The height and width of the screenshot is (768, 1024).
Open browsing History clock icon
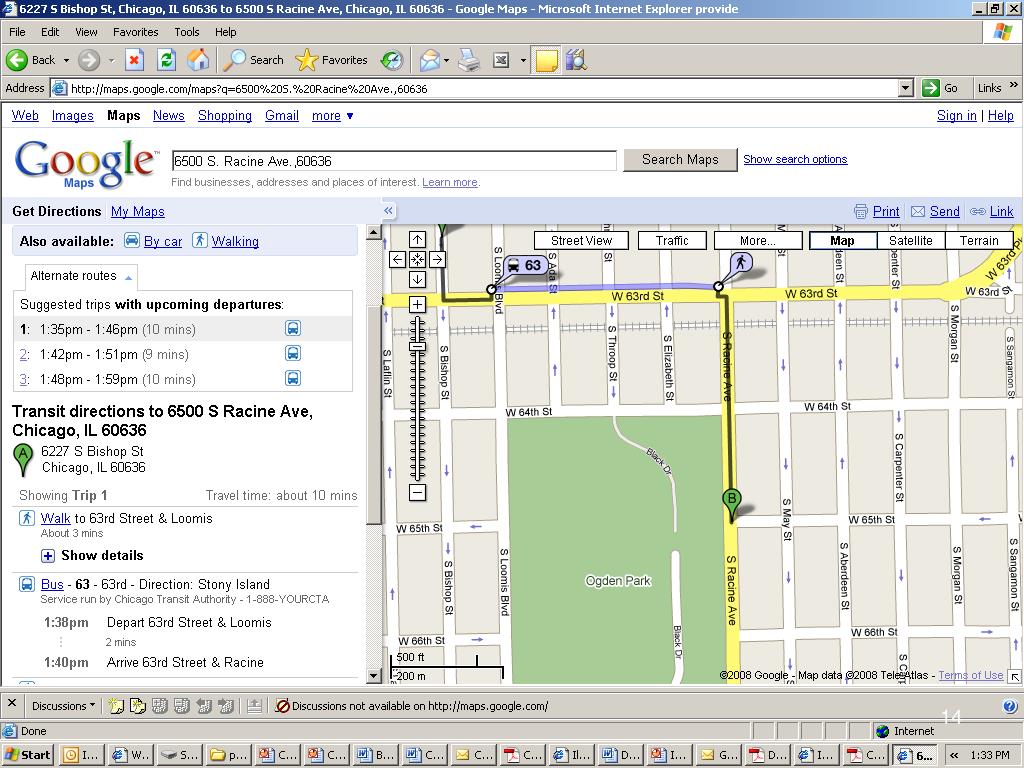click(x=392, y=60)
